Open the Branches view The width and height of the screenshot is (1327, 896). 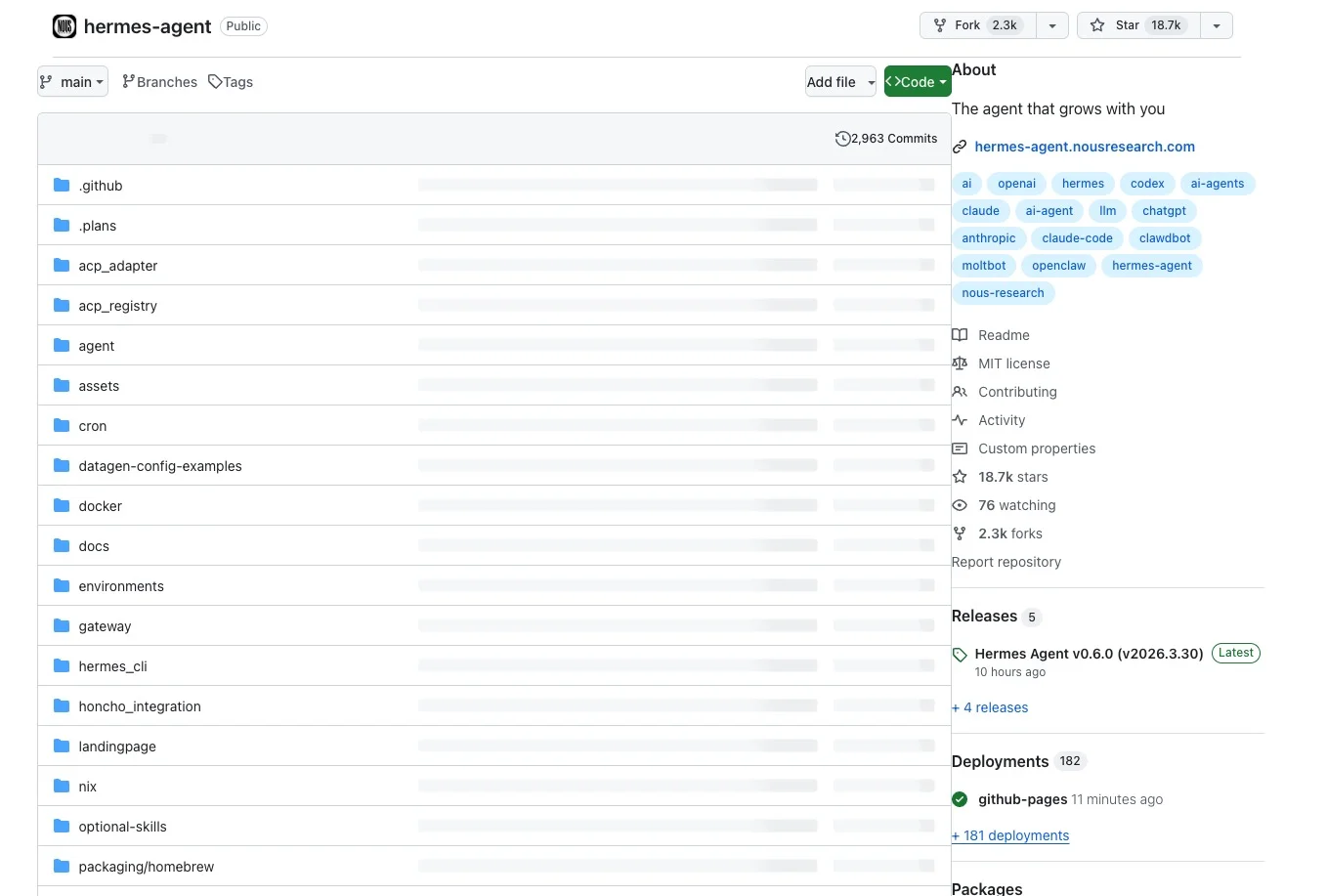[x=159, y=82]
